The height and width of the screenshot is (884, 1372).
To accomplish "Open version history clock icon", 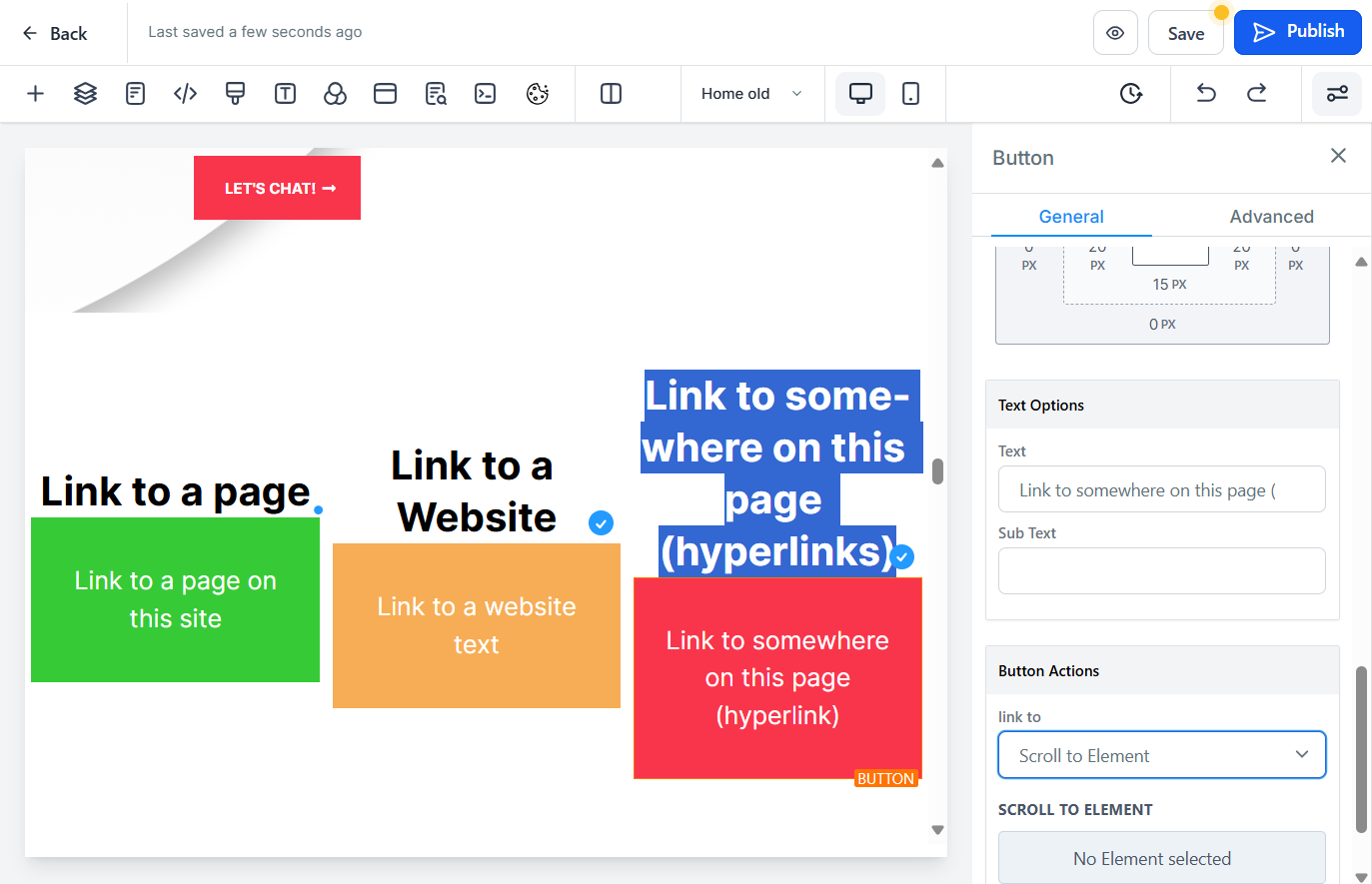I will (x=1130, y=94).
